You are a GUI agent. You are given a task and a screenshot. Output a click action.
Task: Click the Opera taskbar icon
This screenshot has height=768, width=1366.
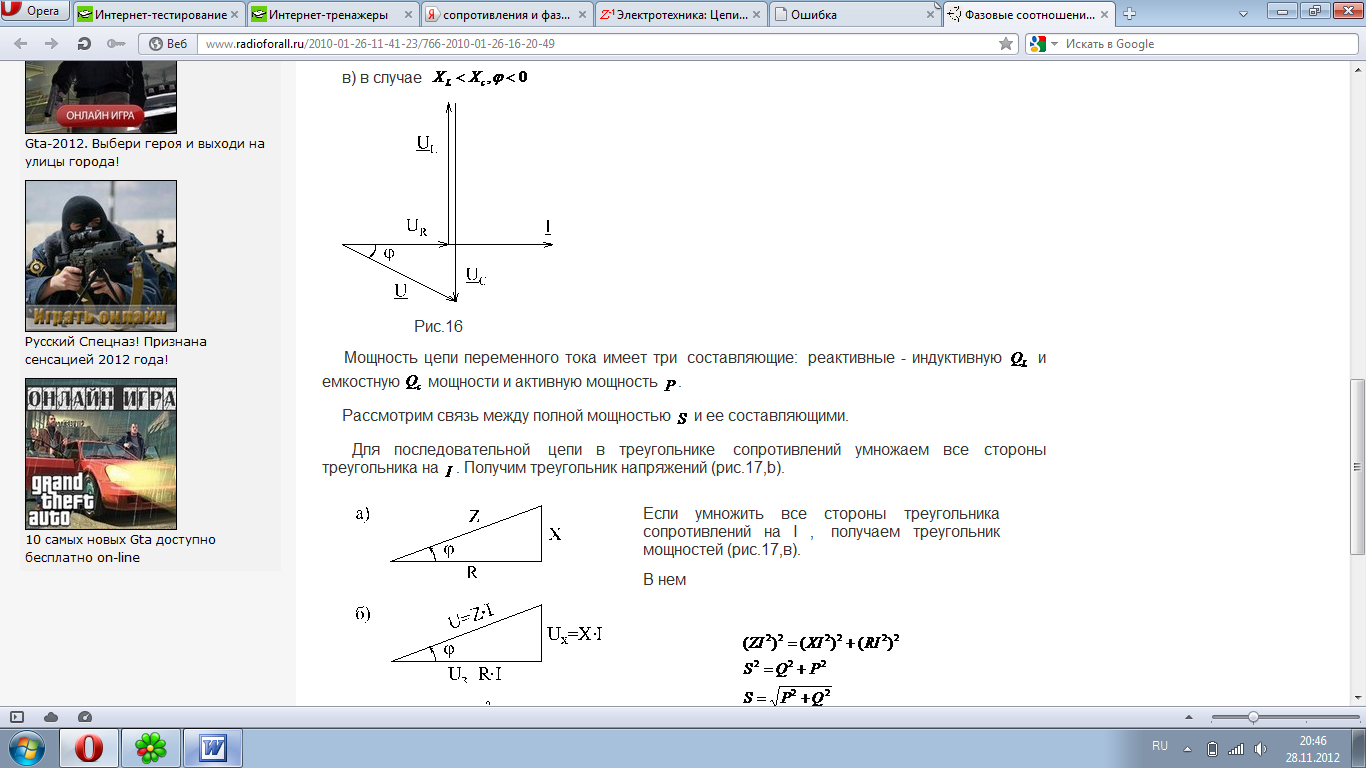tap(90, 748)
